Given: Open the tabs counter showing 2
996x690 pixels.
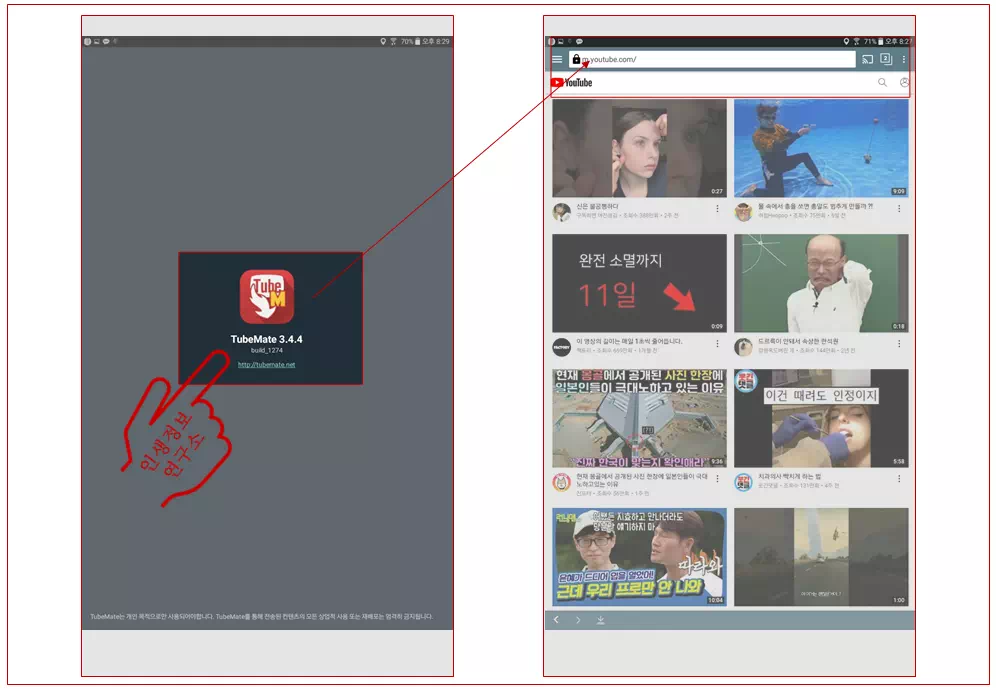Looking at the screenshot, I should click(886, 59).
